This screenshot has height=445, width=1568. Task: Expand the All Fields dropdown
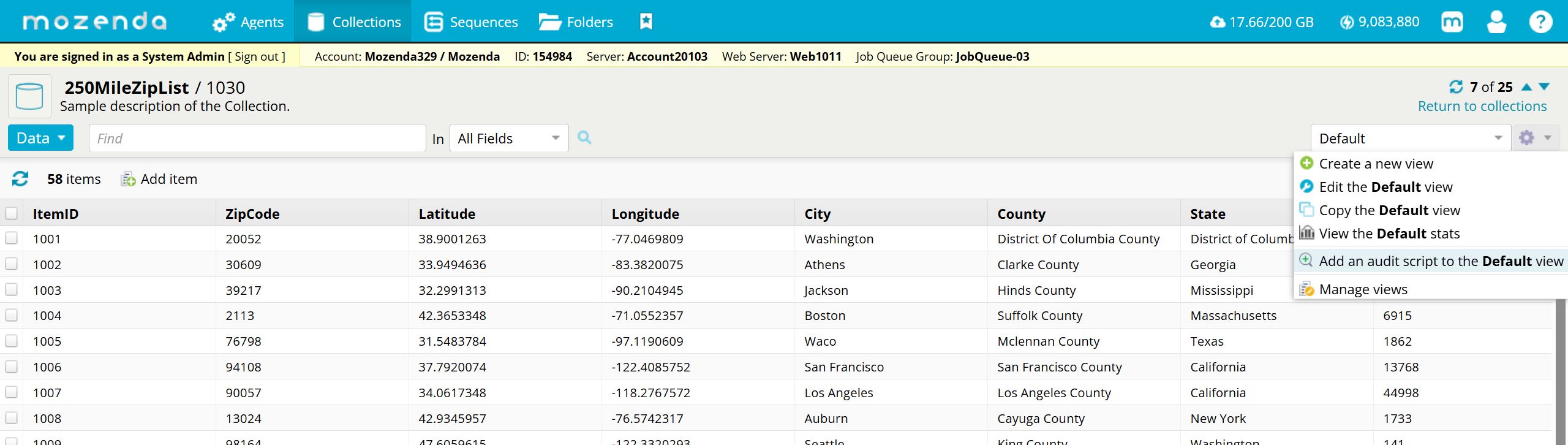coord(509,138)
